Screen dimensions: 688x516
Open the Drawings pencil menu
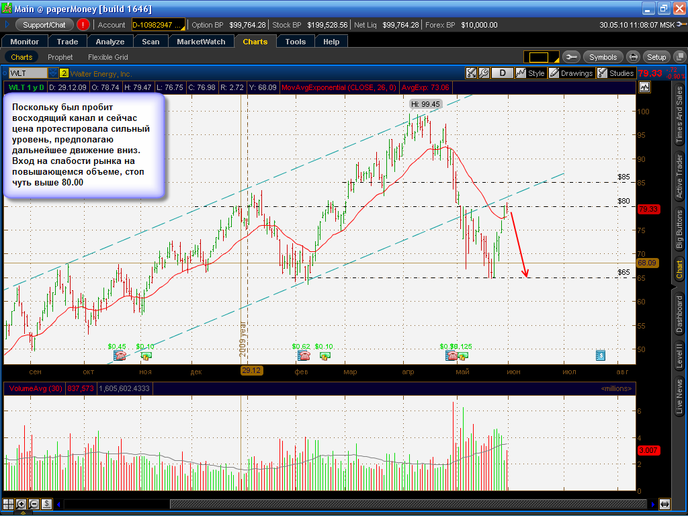tap(571, 73)
